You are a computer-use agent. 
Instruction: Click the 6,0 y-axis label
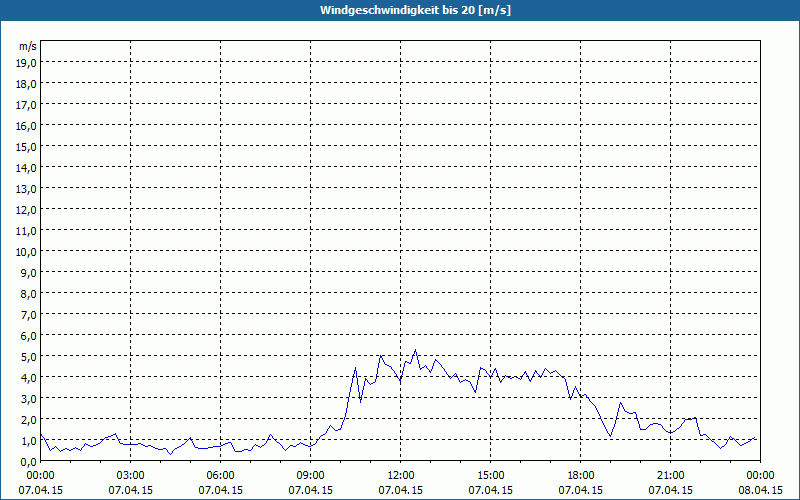(x=29, y=336)
